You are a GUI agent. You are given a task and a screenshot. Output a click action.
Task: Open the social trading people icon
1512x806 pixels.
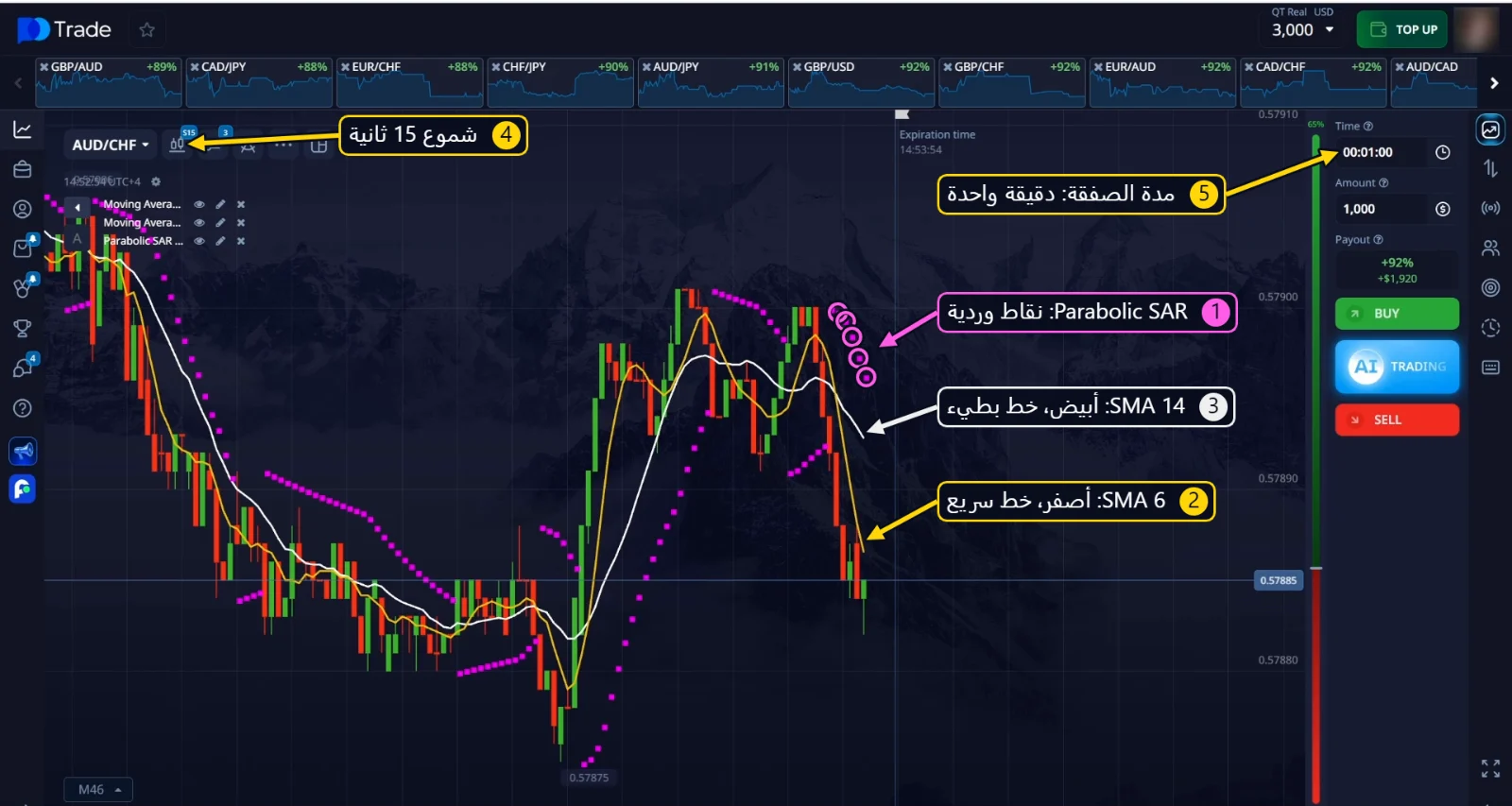click(1490, 248)
